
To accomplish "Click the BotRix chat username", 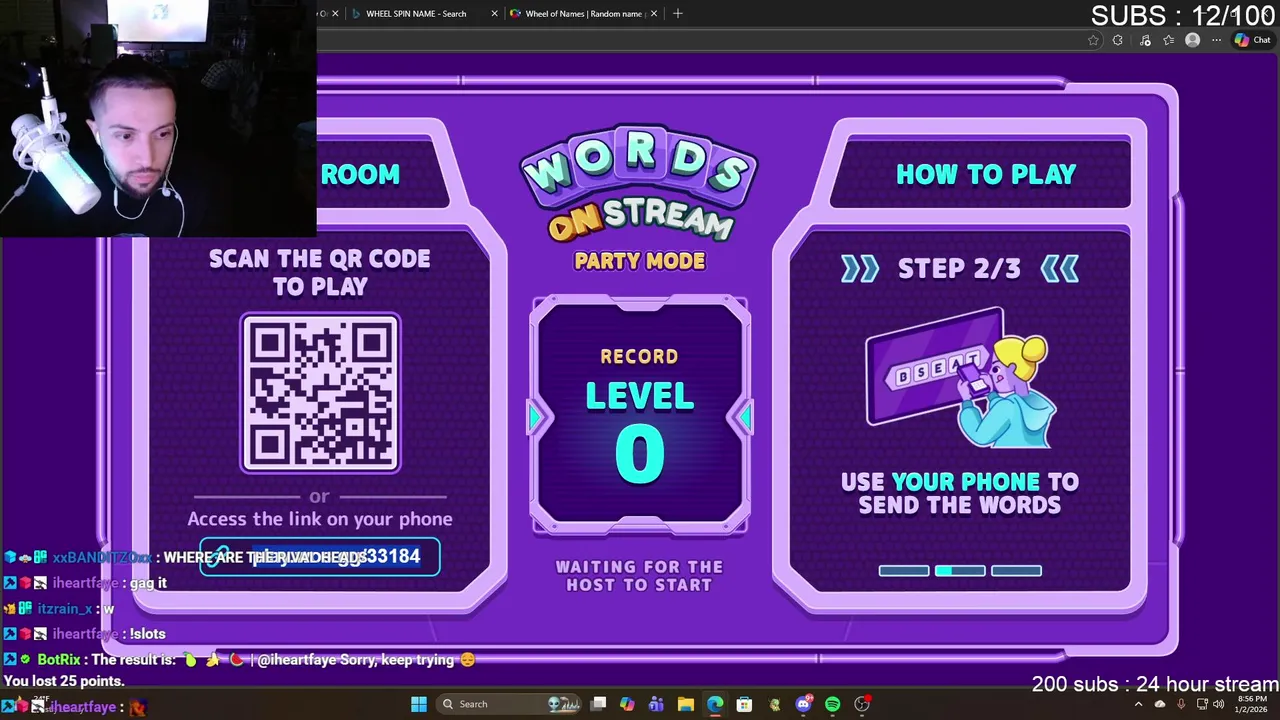I will [x=58, y=660].
